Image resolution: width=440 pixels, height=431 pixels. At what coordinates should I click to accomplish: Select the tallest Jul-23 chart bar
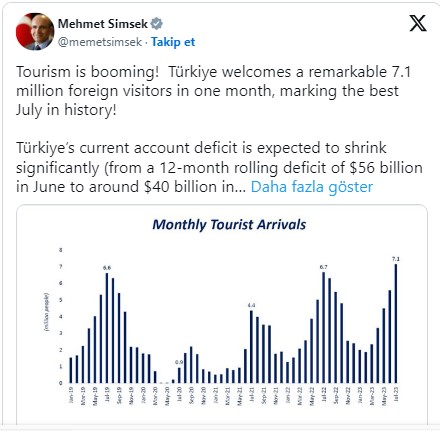(x=396, y=323)
